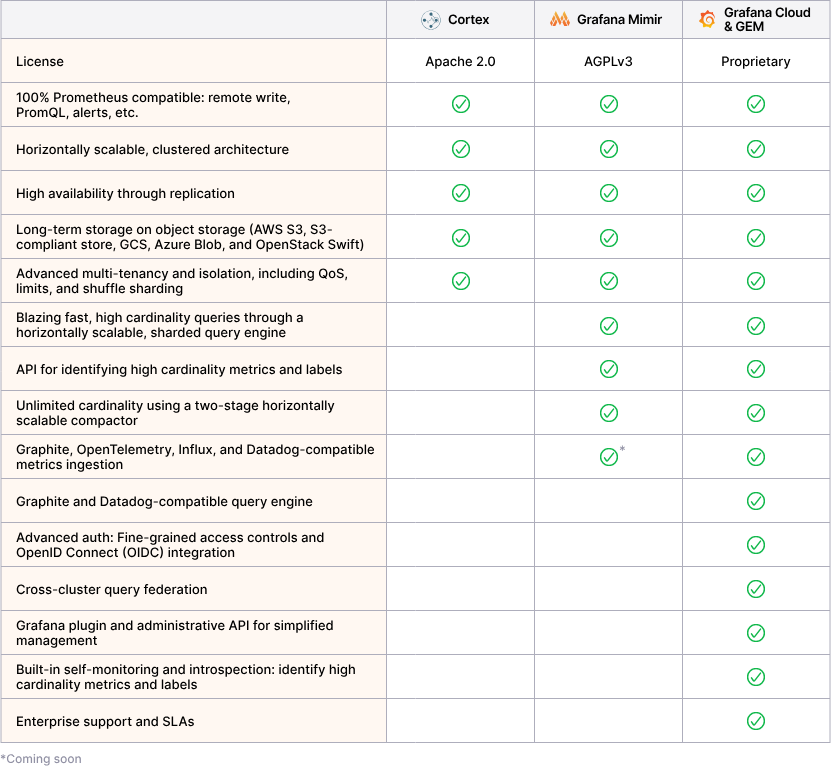Image resolution: width=831 pixels, height=774 pixels.
Task: Click Cortex checkmark for High availability row
Action: click(461, 193)
